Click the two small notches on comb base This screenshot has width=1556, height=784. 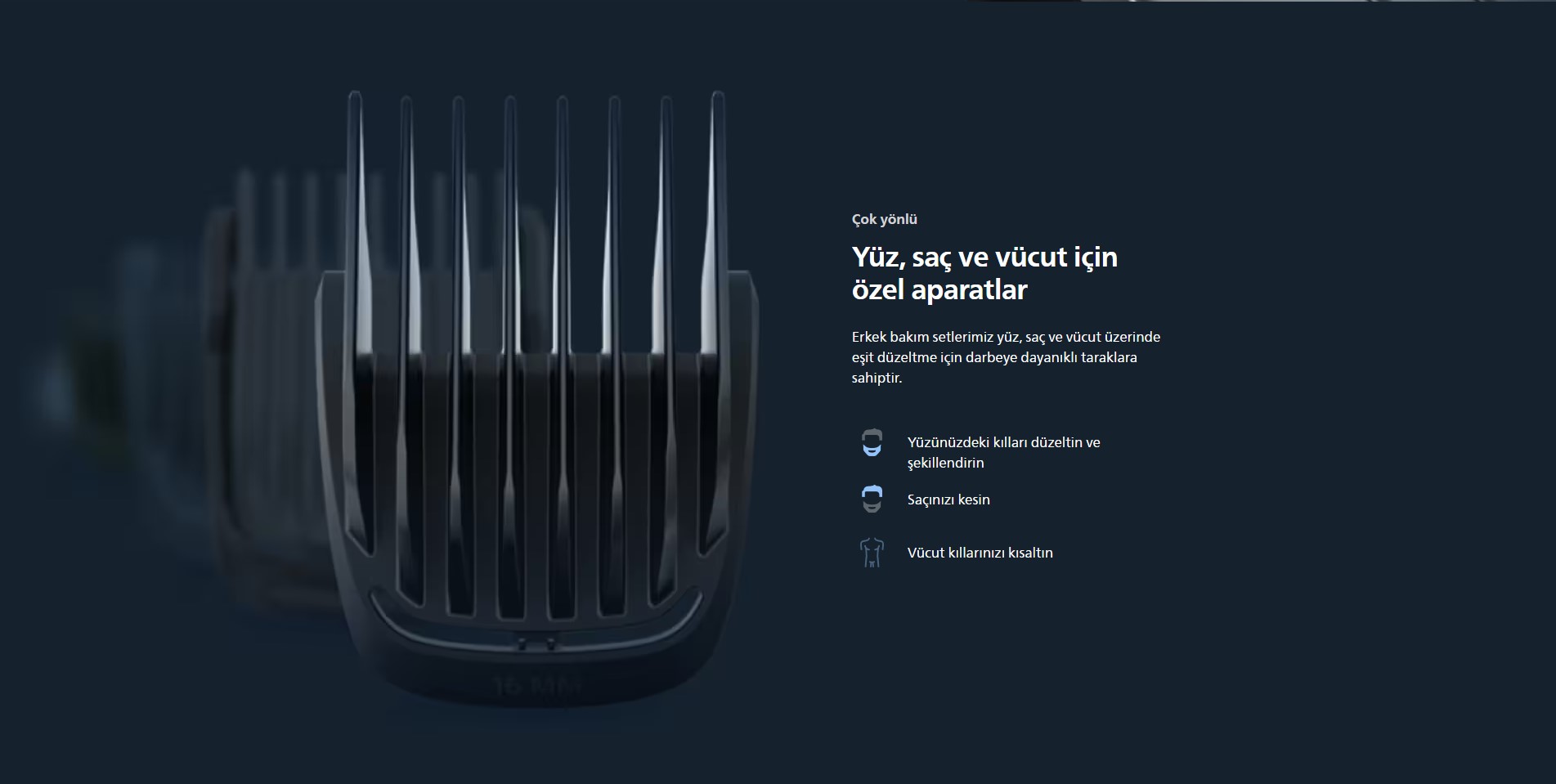pos(536,643)
